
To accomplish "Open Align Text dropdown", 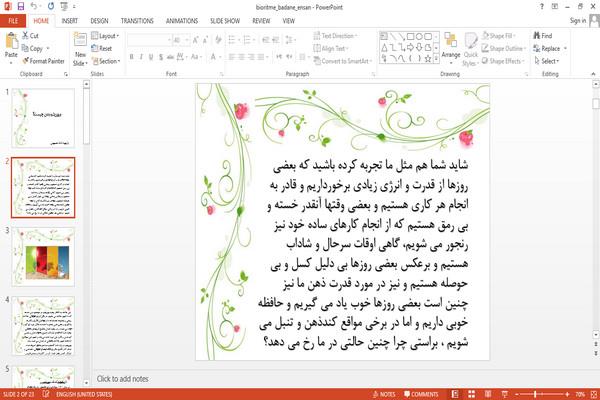I will (x=331, y=48).
